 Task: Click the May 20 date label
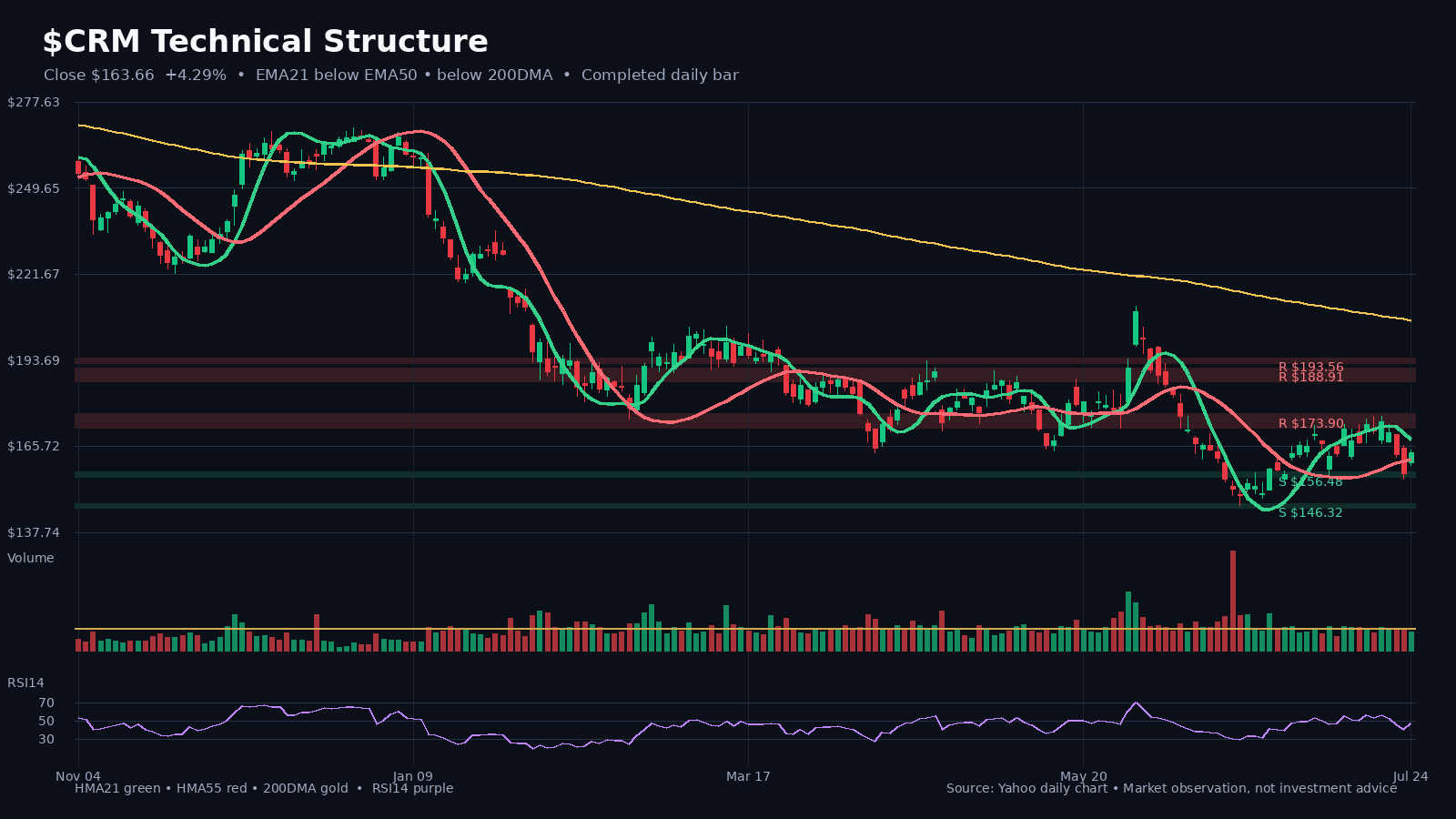point(1084,776)
